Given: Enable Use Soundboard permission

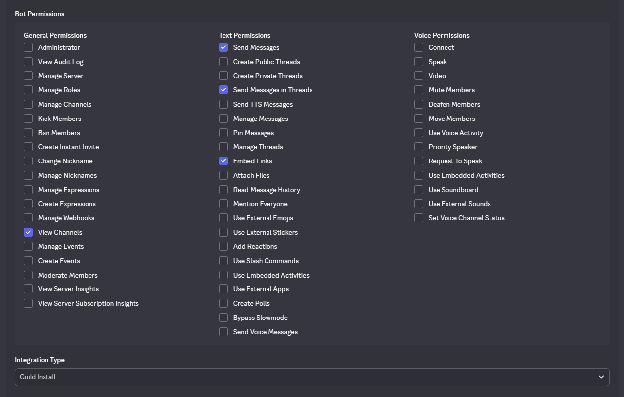Looking at the screenshot, I should click(x=418, y=190).
